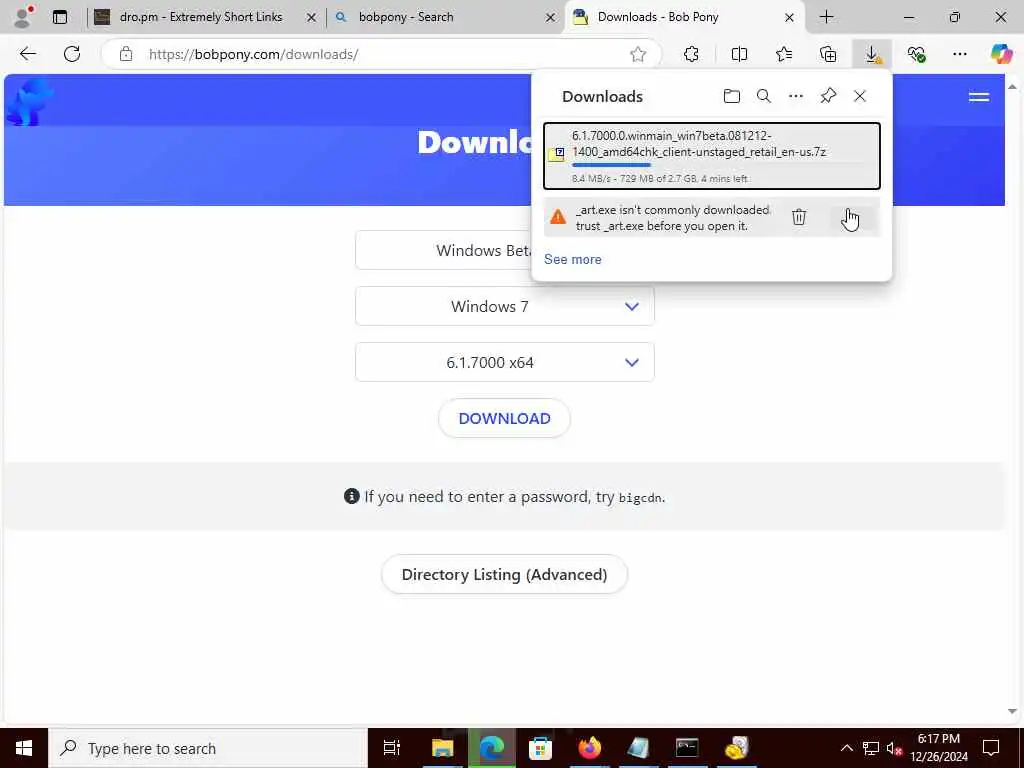The width and height of the screenshot is (1024, 768).
Task: Go back with the browser back arrow
Action: tap(27, 54)
